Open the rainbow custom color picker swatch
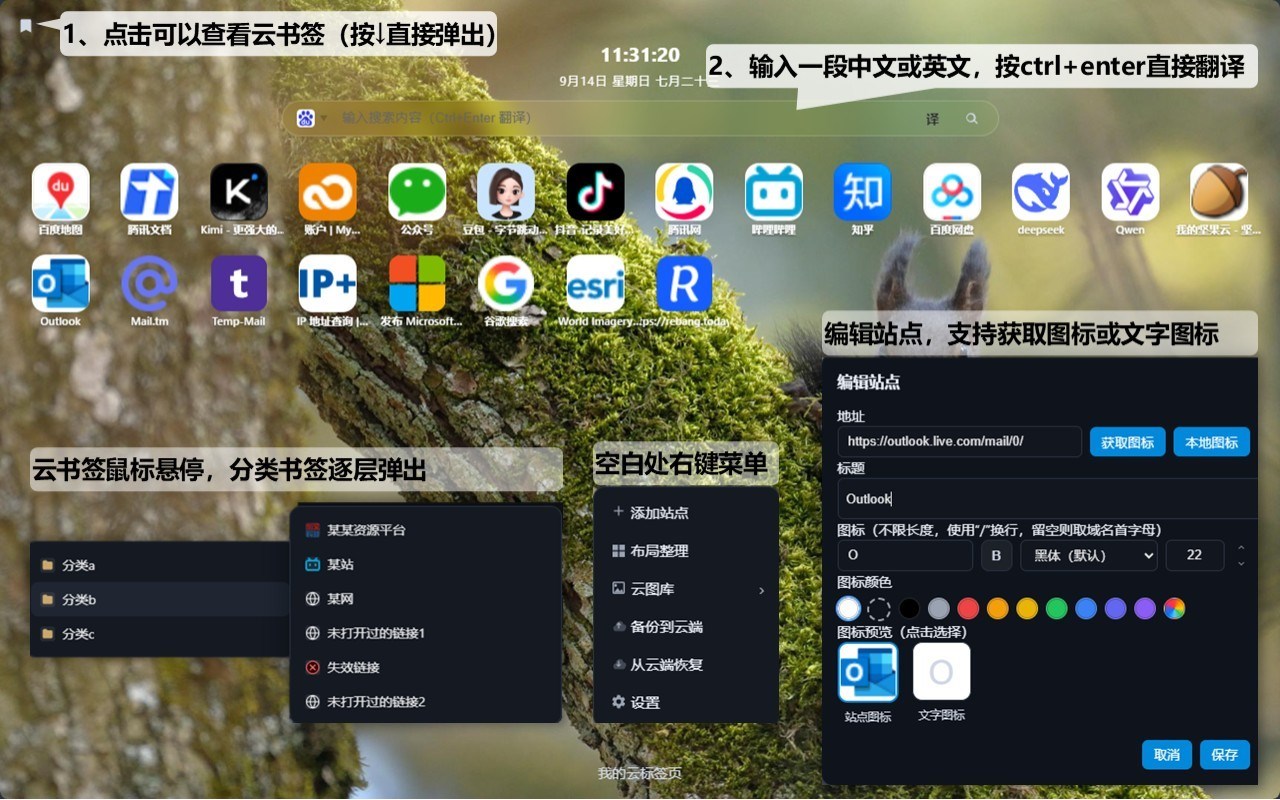Image resolution: width=1280 pixels, height=800 pixels. [x=1174, y=608]
